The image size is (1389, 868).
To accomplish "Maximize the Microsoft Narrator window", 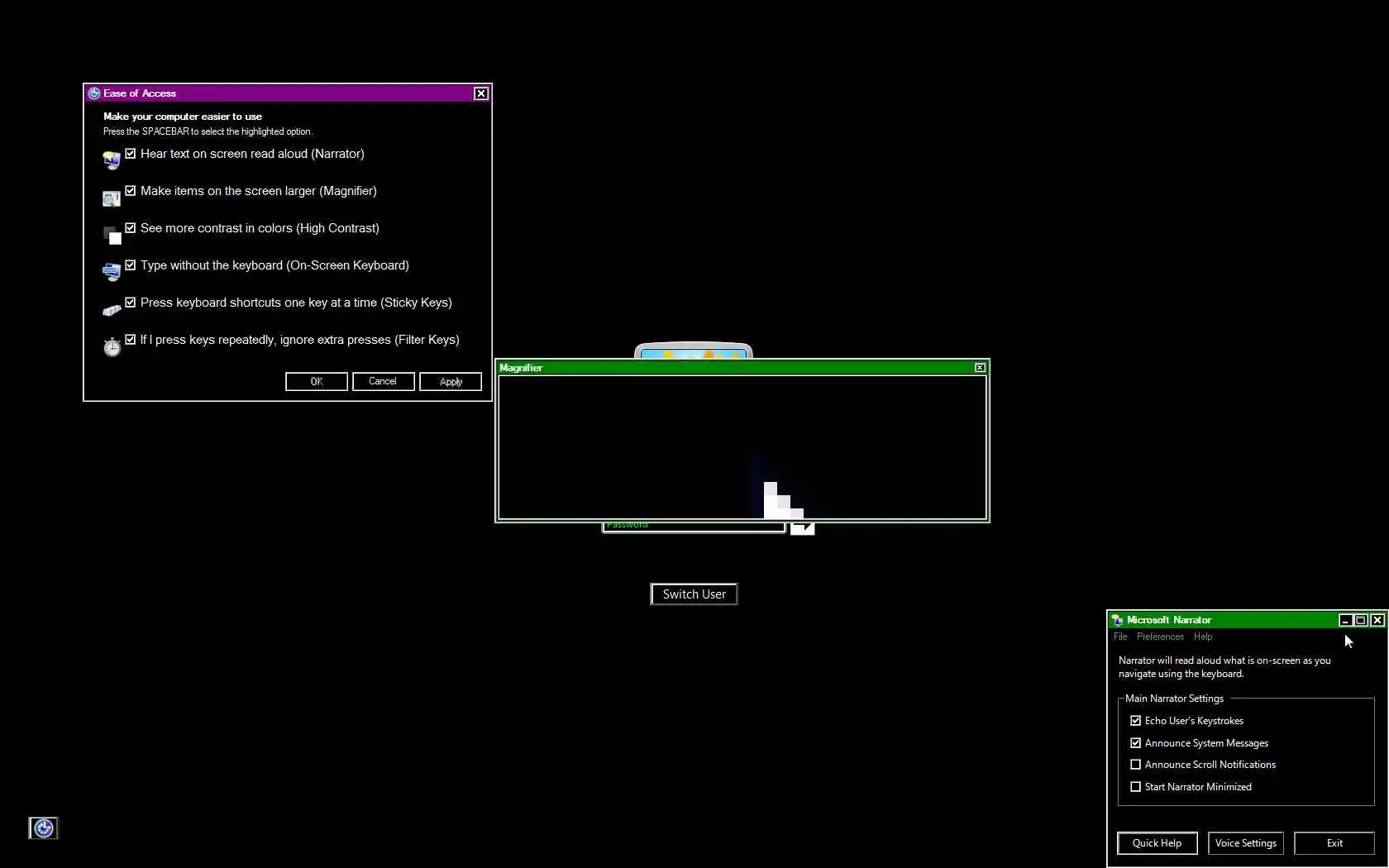I will [x=1361, y=620].
